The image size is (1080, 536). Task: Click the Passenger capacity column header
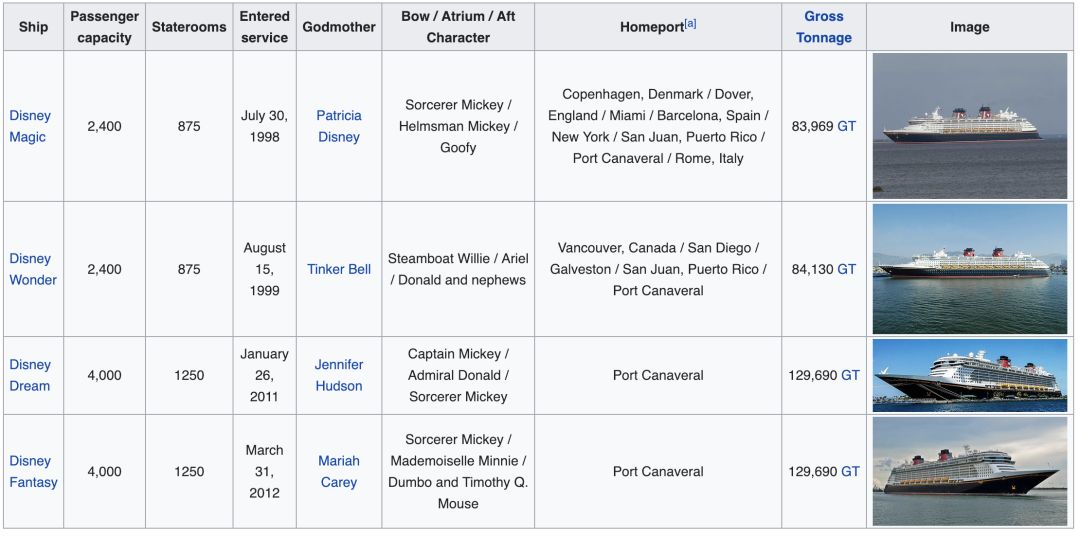pyautogui.click(x=104, y=27)
